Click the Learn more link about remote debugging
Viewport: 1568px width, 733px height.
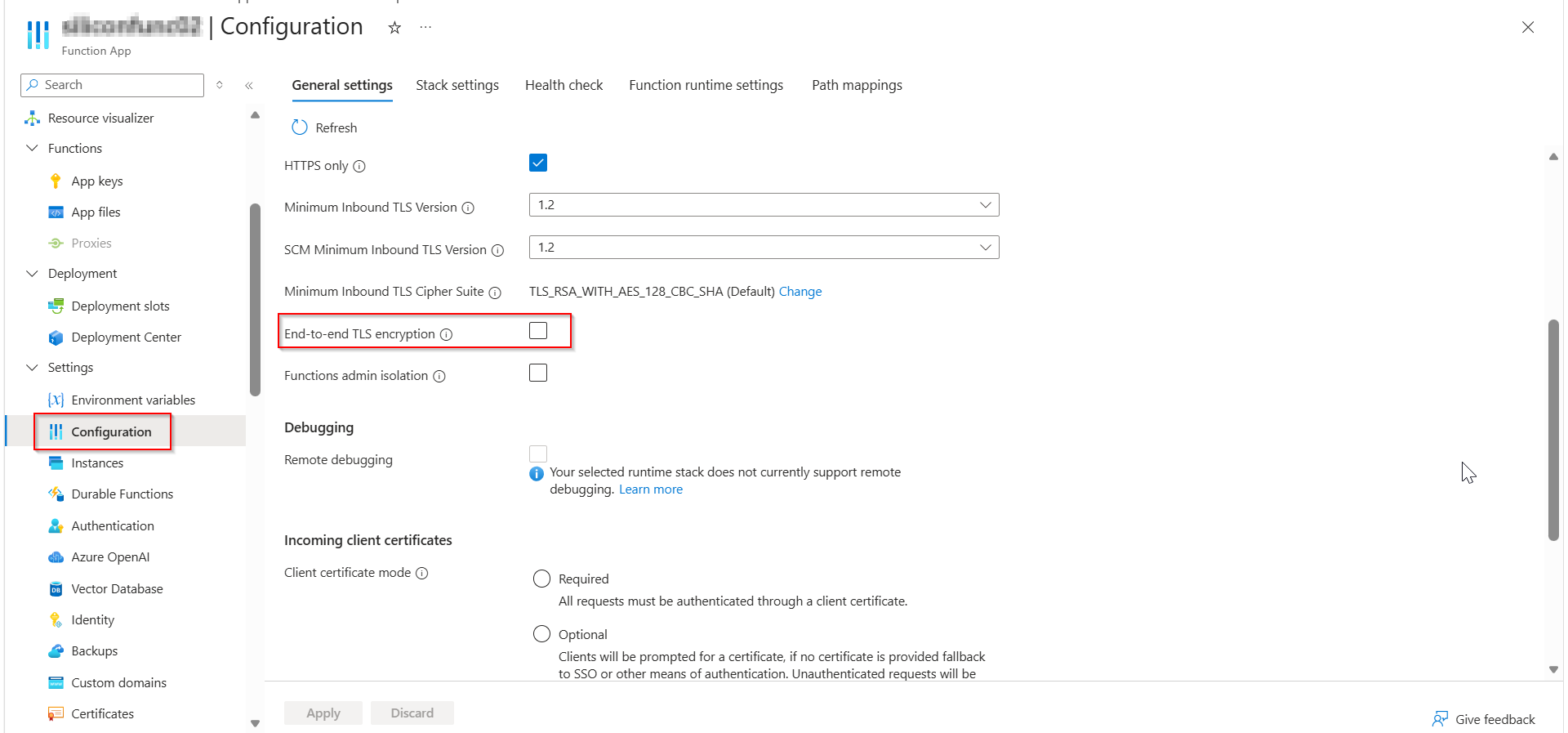tap(651, 489)
